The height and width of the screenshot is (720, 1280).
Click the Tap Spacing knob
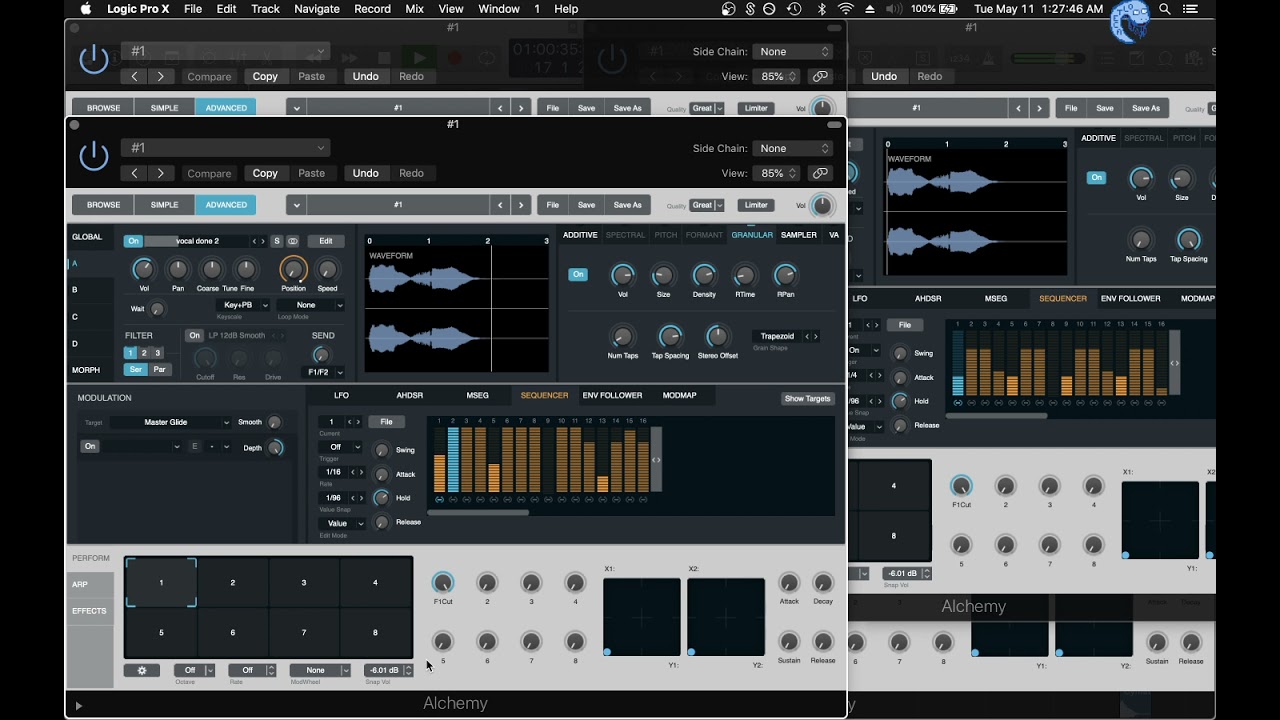670,336
